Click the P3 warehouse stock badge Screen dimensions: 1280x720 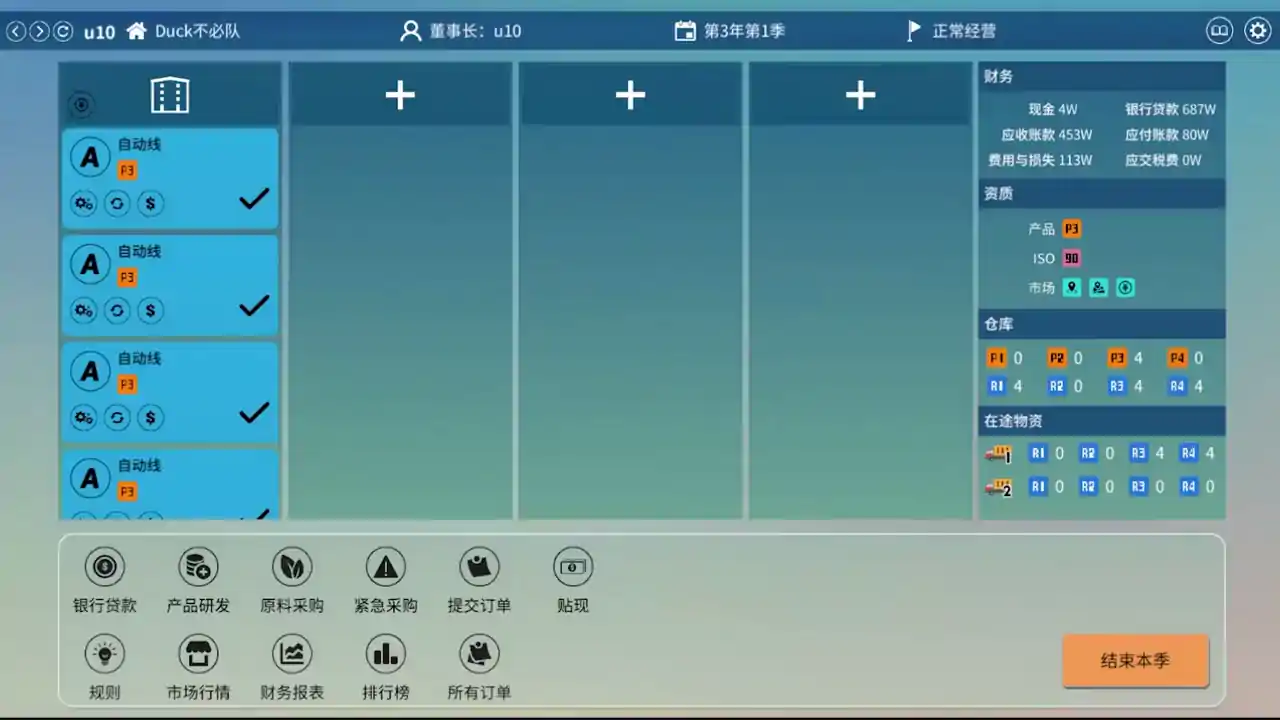click(1117, 358)
